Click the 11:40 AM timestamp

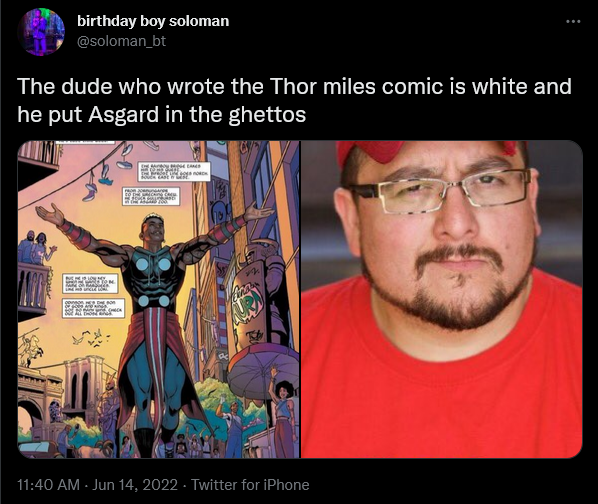point(48,485)
